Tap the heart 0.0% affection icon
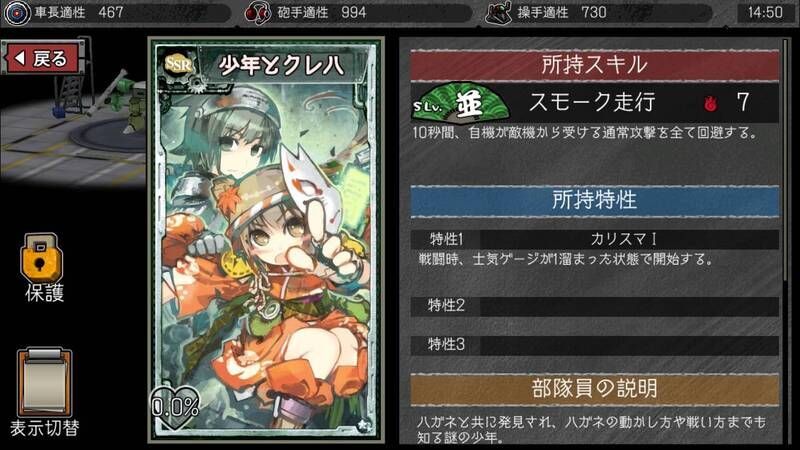This screenshot has width=800, height=450. tap(175, 408)
